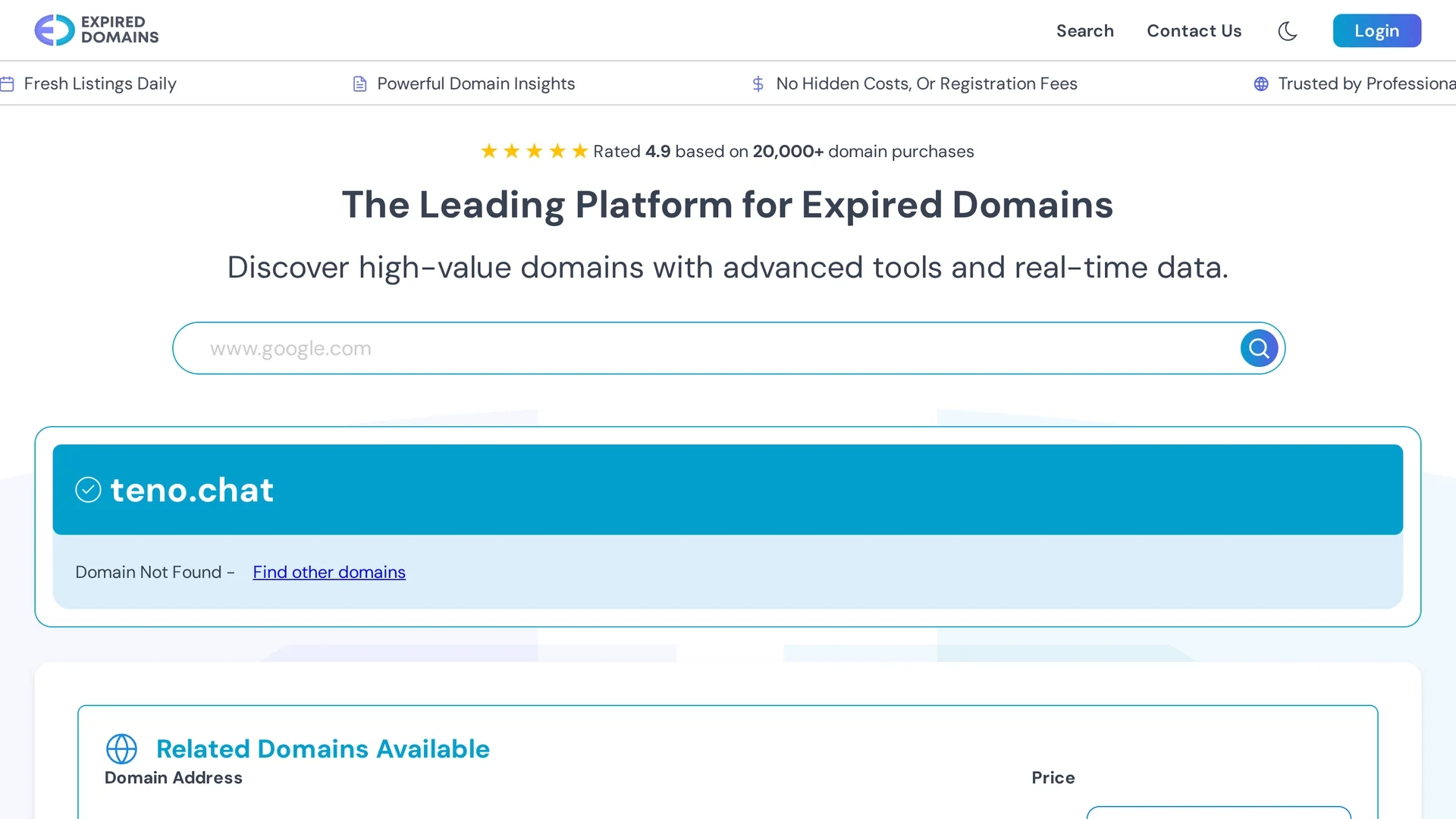1456x819 pixels.
Task: Click No Hidden Costs, Or Registration Fees text
Action: pyautogui.click(x=927, y=84)
